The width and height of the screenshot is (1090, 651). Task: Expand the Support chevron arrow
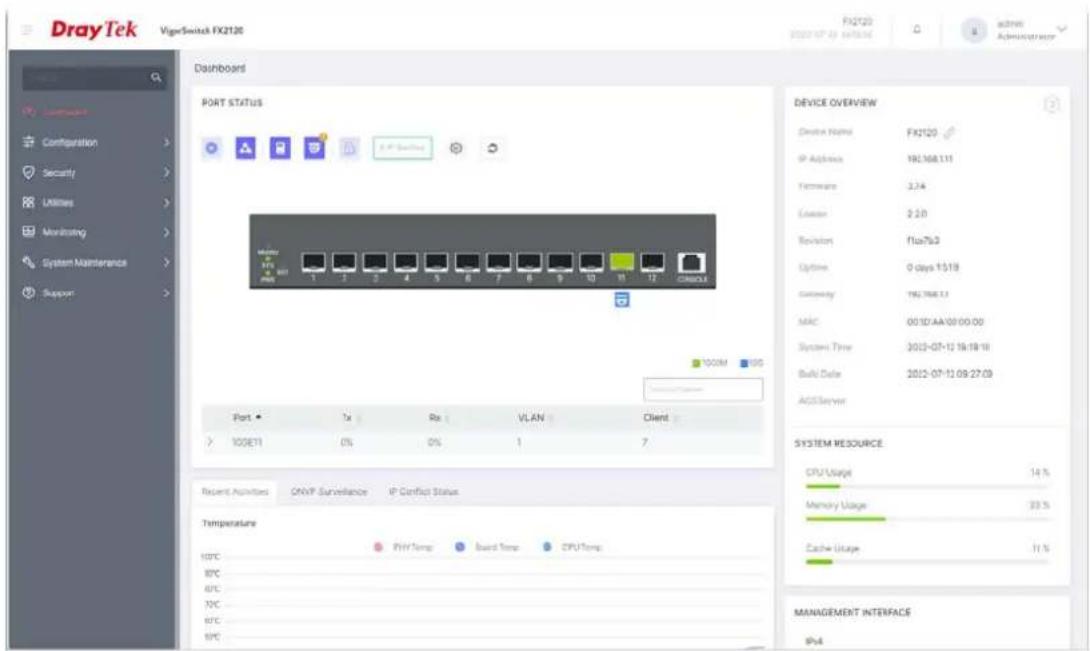[166, 294]
